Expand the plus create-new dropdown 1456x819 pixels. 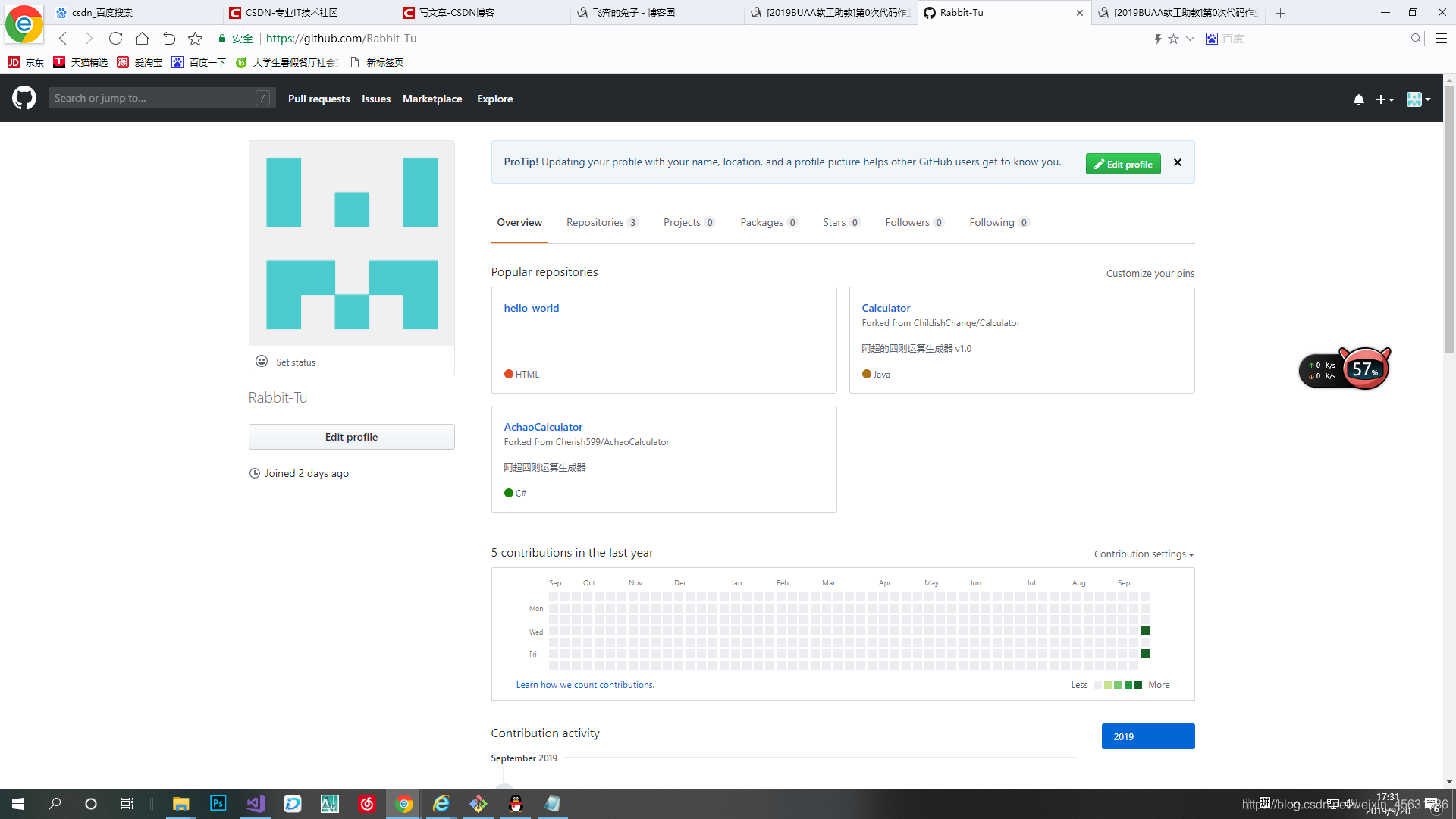click(1385, 99)
